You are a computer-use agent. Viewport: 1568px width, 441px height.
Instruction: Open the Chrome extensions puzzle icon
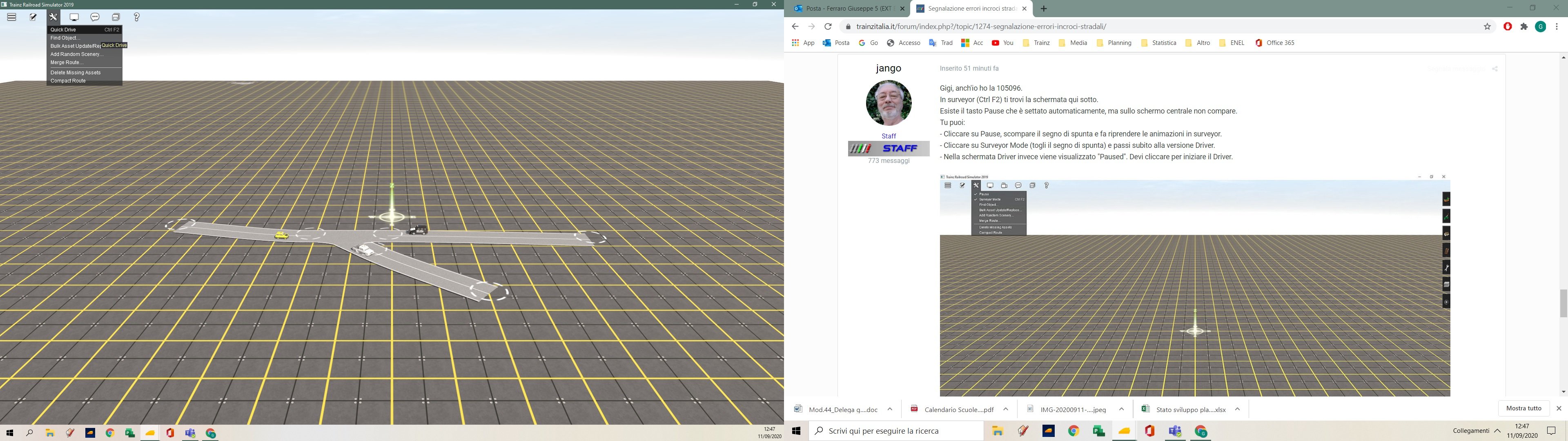(x=1524, y=26)
